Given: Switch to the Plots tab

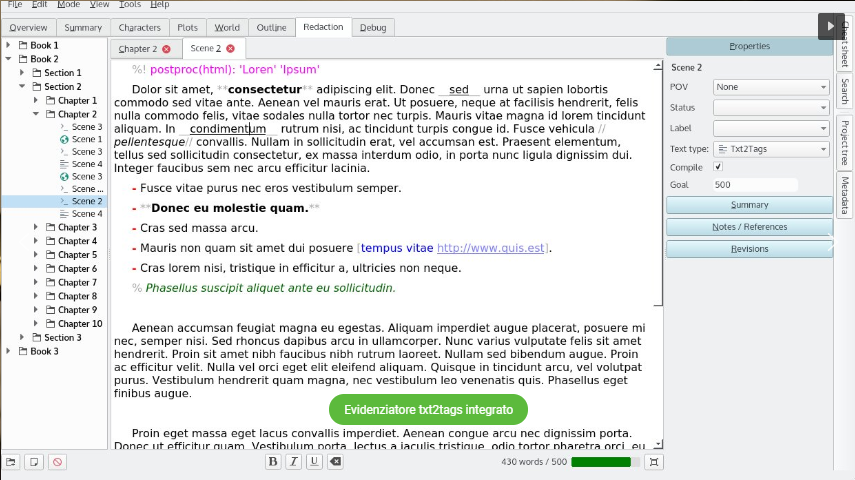Looking at the screenshot, I should pyautogui.click(x=188, y=27).
